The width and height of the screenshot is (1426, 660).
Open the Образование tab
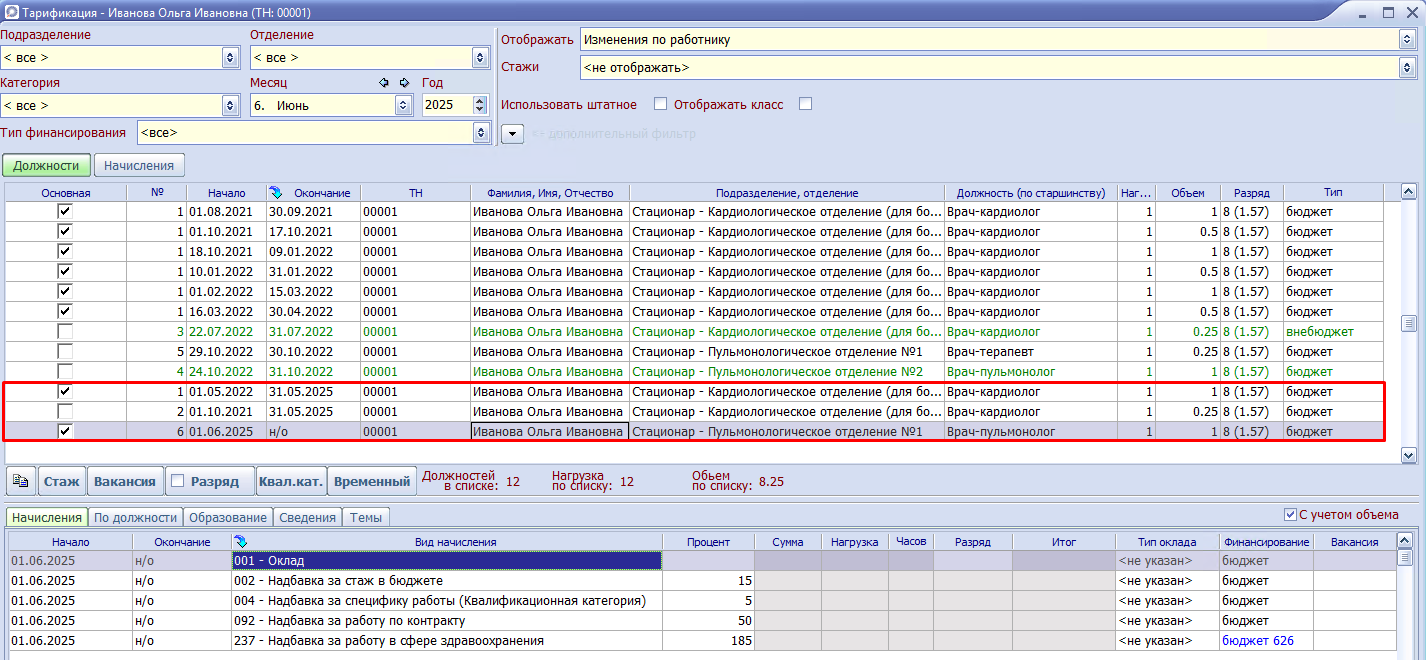pyautogui.click(x=230, y=517)
